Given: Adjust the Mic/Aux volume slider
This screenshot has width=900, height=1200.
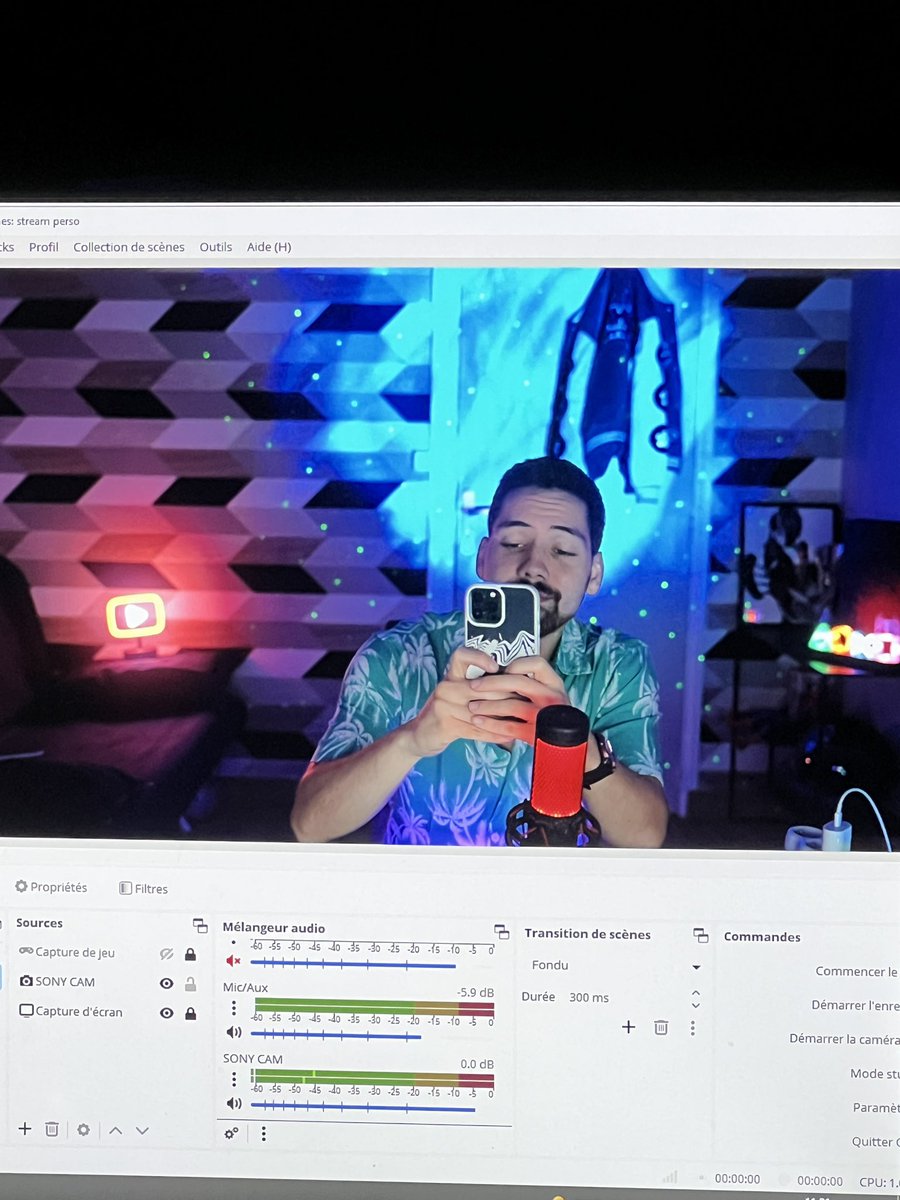Looking at the screenshot, I should [336, 1035].
